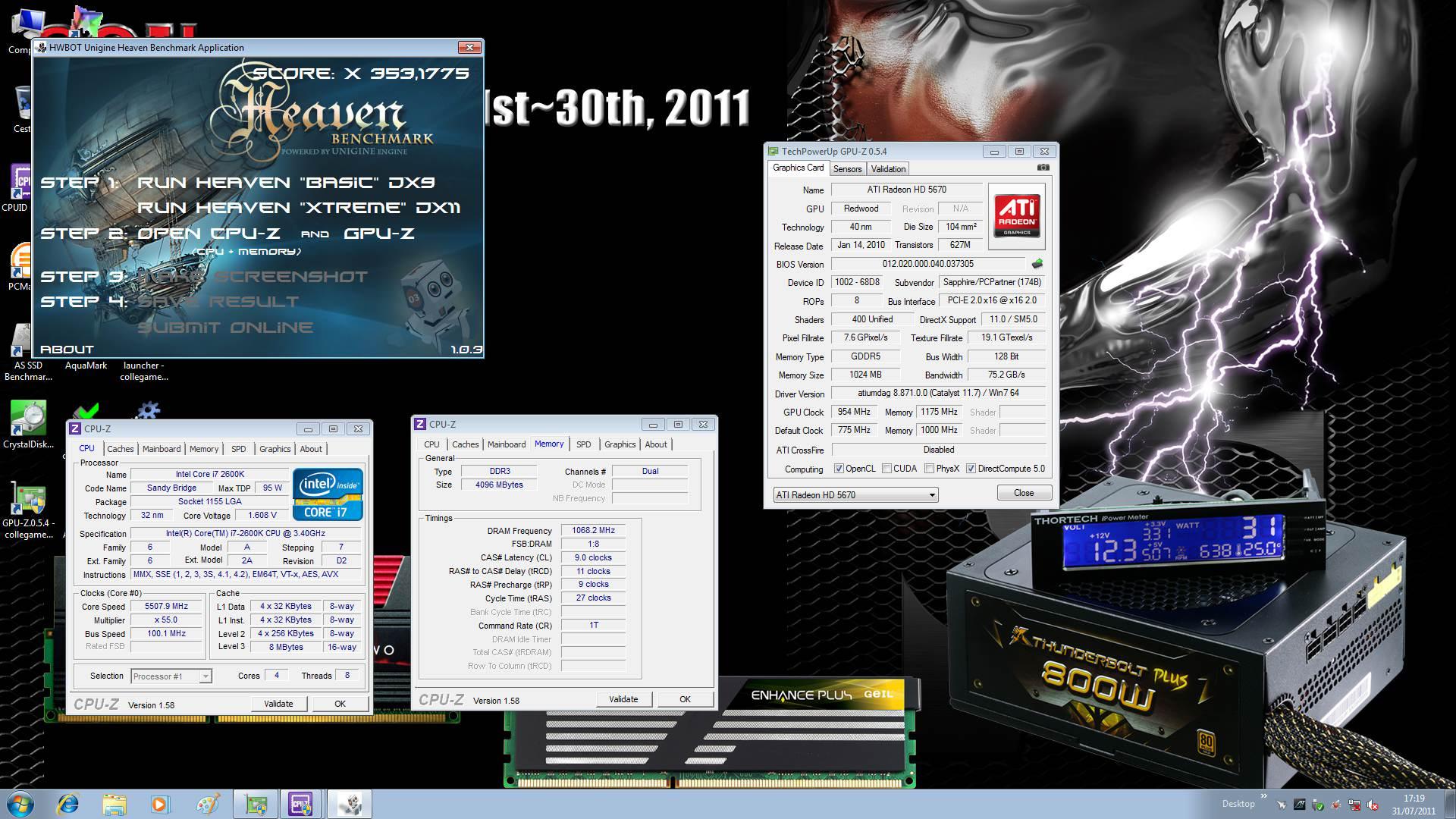Open GPU-Z.0.5.4 desktop shortcut
Viewport: 1456px width, 819px height.
(x=28, y=510)
